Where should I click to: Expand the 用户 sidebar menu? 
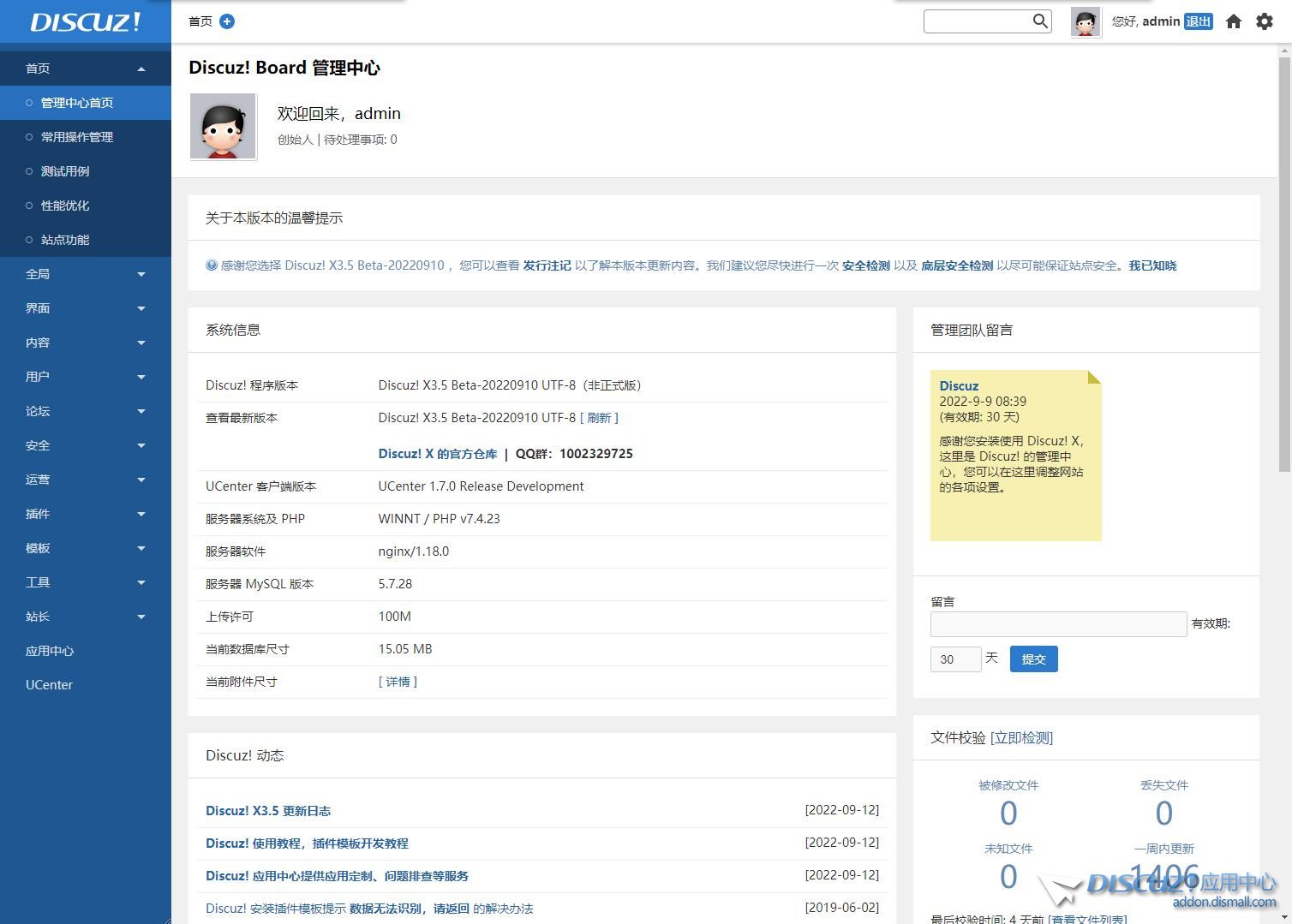[86, 377]
